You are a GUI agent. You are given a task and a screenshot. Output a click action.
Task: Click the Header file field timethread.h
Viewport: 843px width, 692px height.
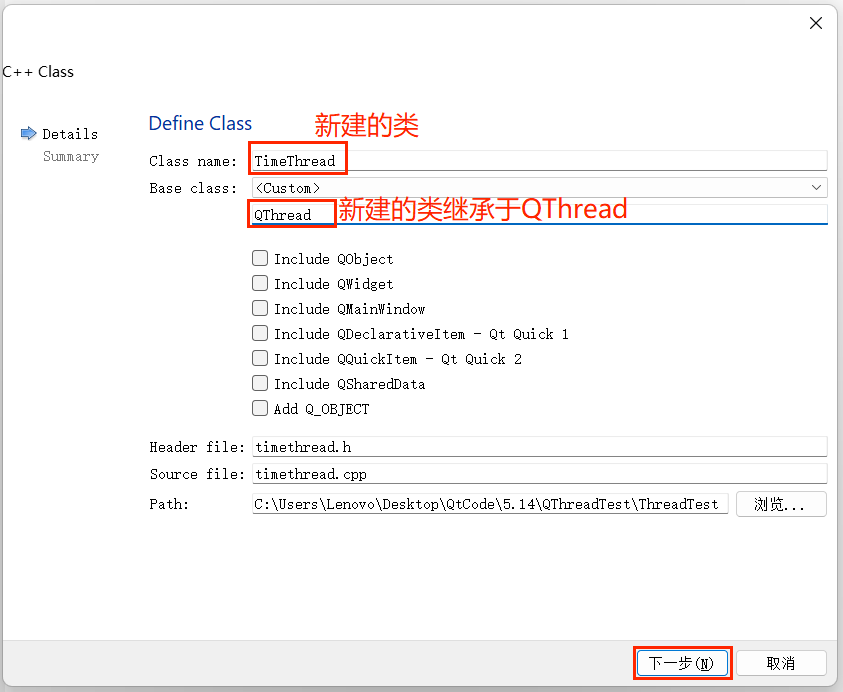point(540,447)
